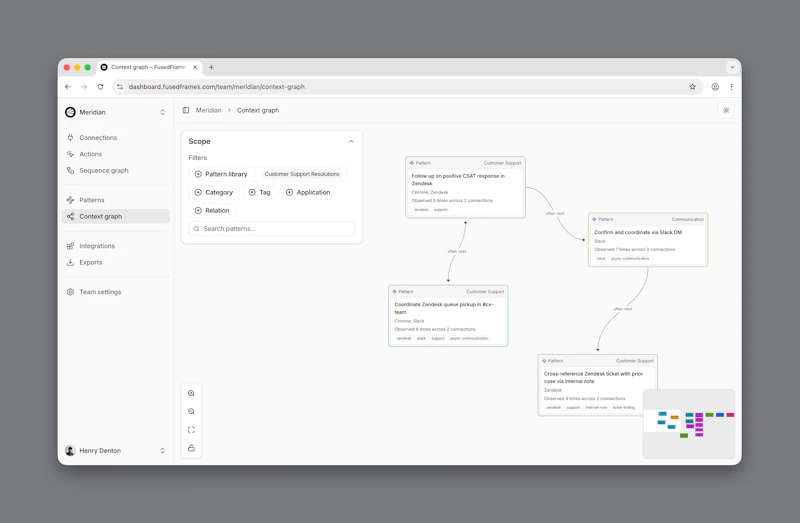Click the Sequence graph icon
This screenshot has height=523, width=800.
click(x=70, y=170)
